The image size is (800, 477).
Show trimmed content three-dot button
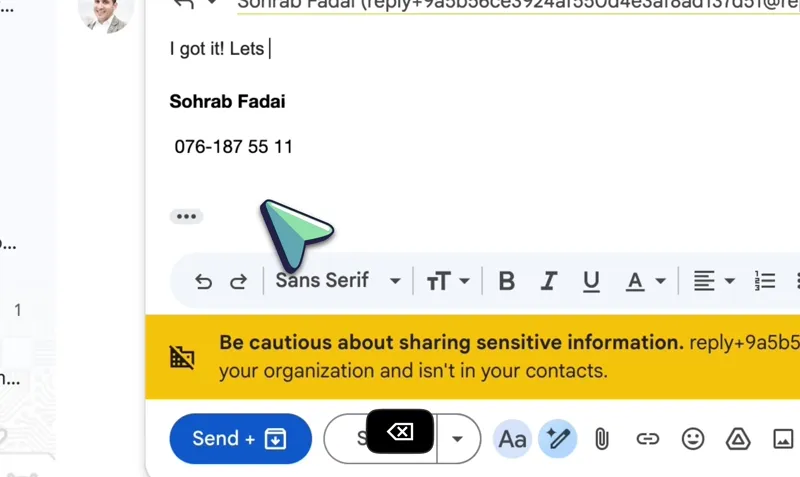(186, 216)
